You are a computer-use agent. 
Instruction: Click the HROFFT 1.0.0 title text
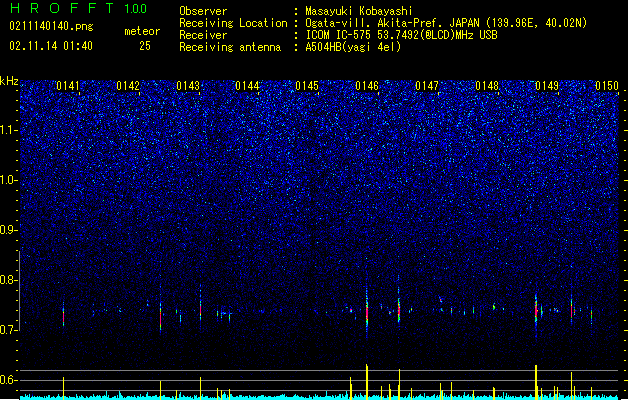(79, 8)
